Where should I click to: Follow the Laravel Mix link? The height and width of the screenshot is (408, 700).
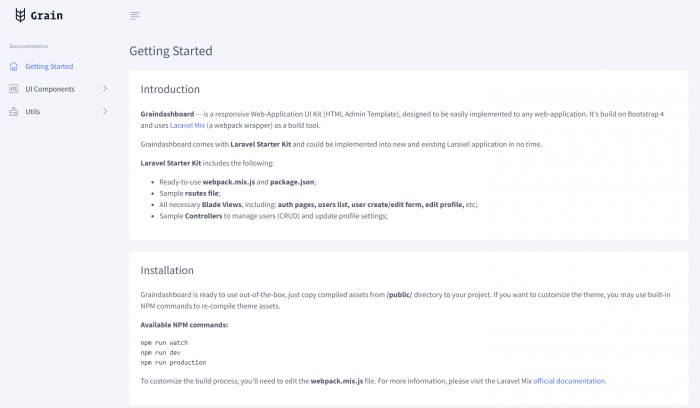(x=188, y=125)
